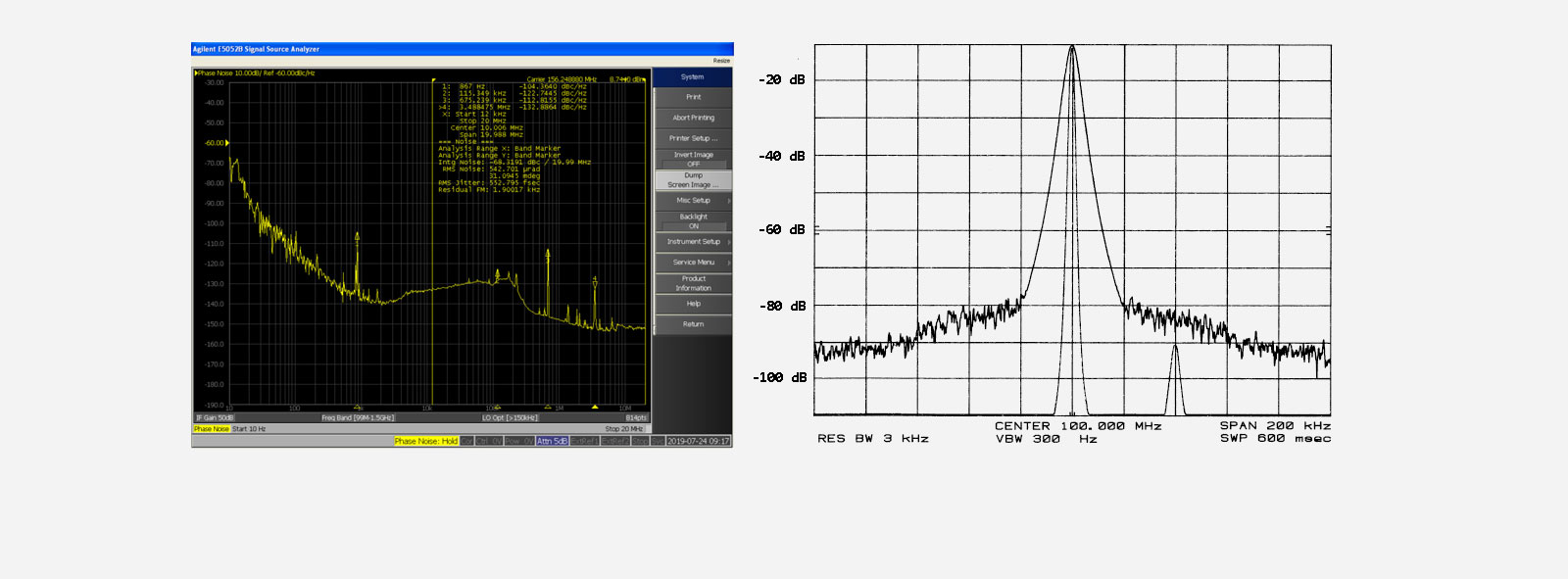Viewport: 1568px width, 579px height.
Task: Click marker 4 triangle on trace
Action: (595, 281)
